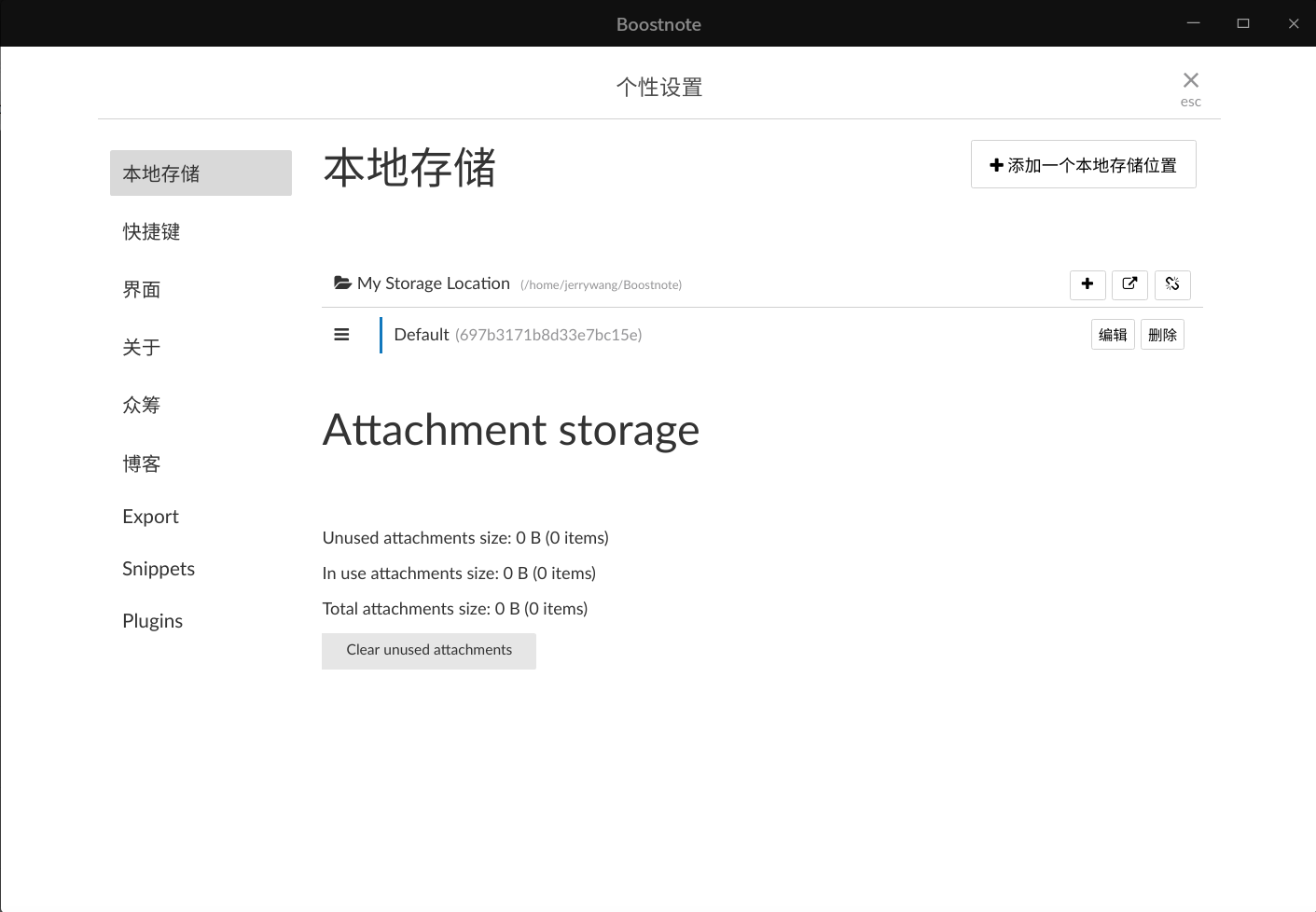Click the hamburger drag handle beside Default
The height and width of the screenshot is (912, 1316).
tap(341, 335)
